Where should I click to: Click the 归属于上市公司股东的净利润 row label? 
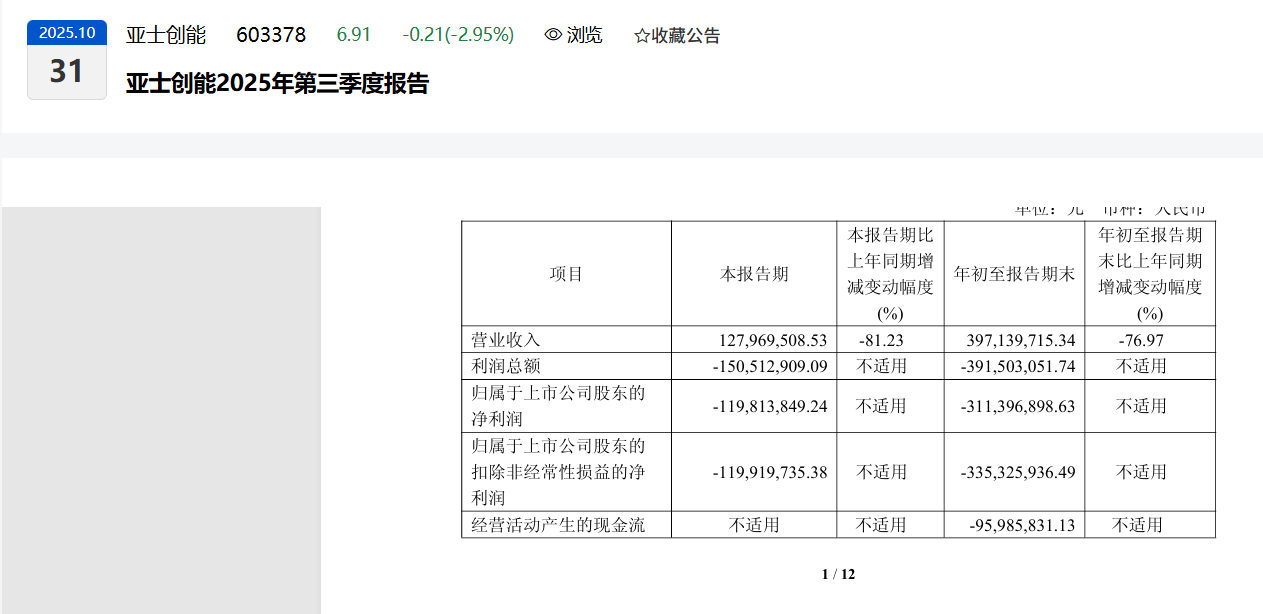558,406
